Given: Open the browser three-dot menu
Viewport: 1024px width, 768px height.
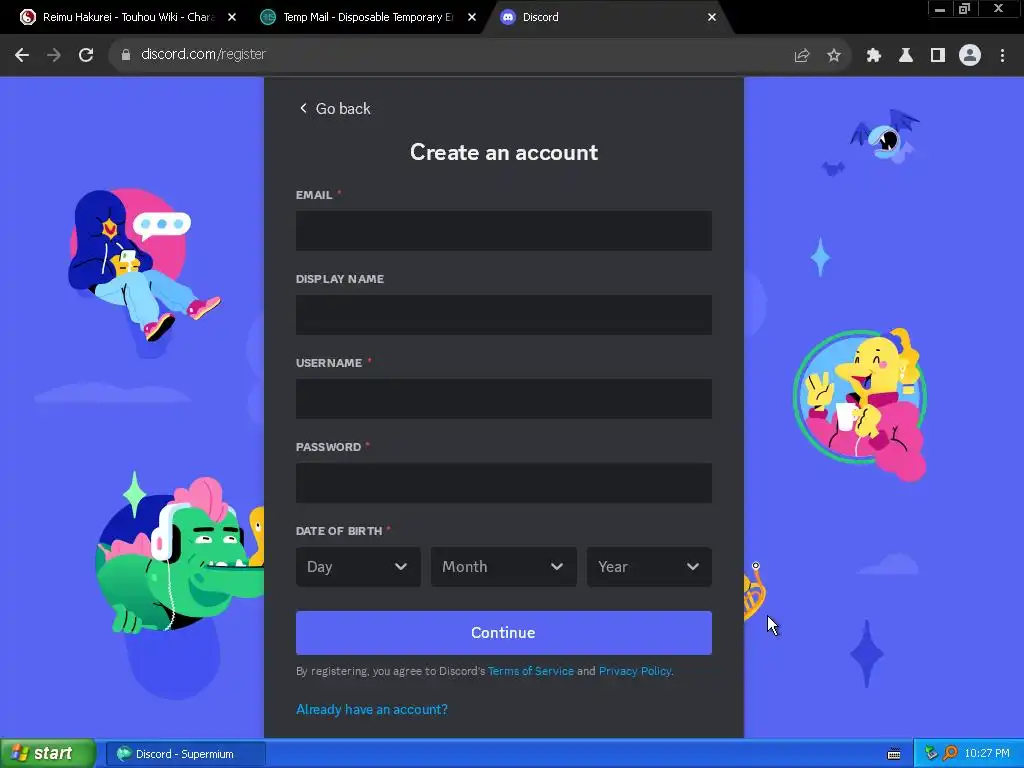Looking at the screenshot, I should (1002, 56).
